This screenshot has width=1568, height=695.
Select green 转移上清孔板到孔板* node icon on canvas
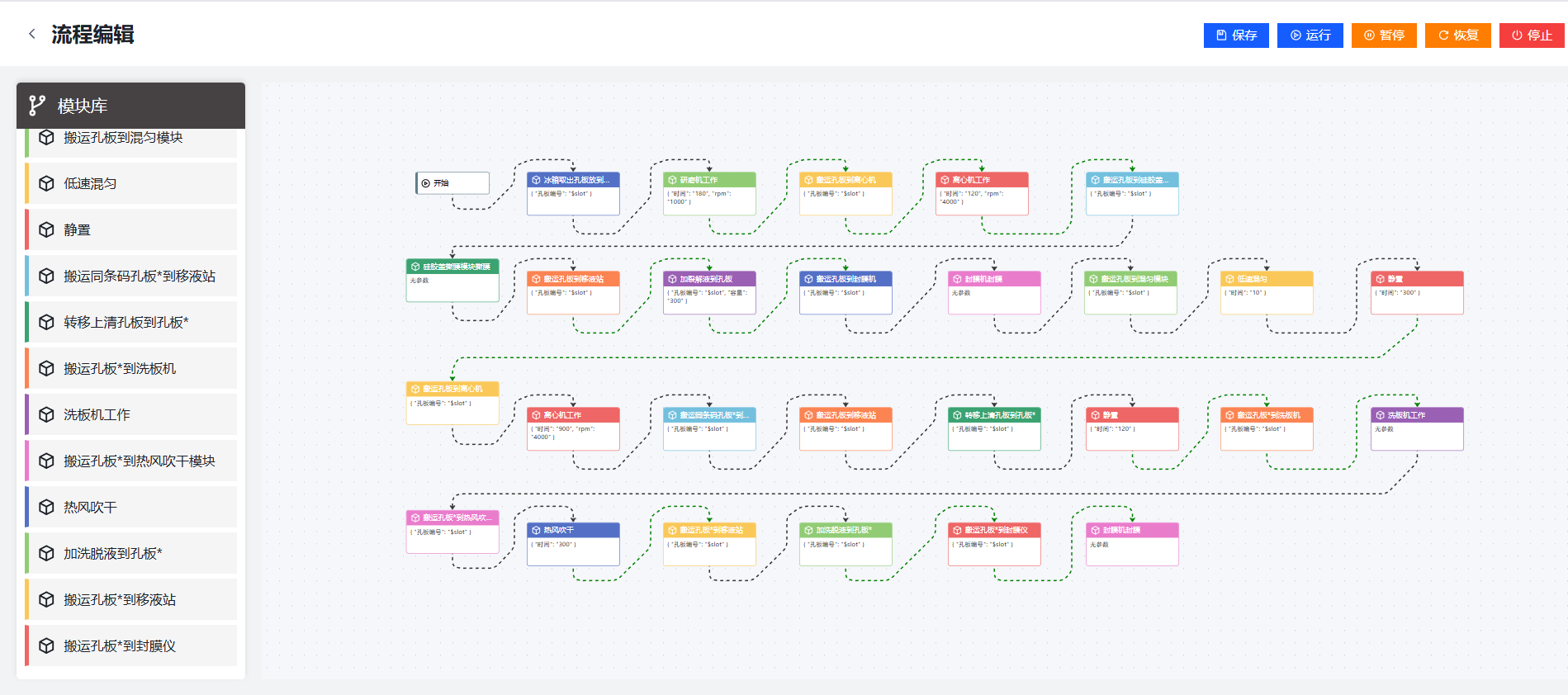click(957, 415)
